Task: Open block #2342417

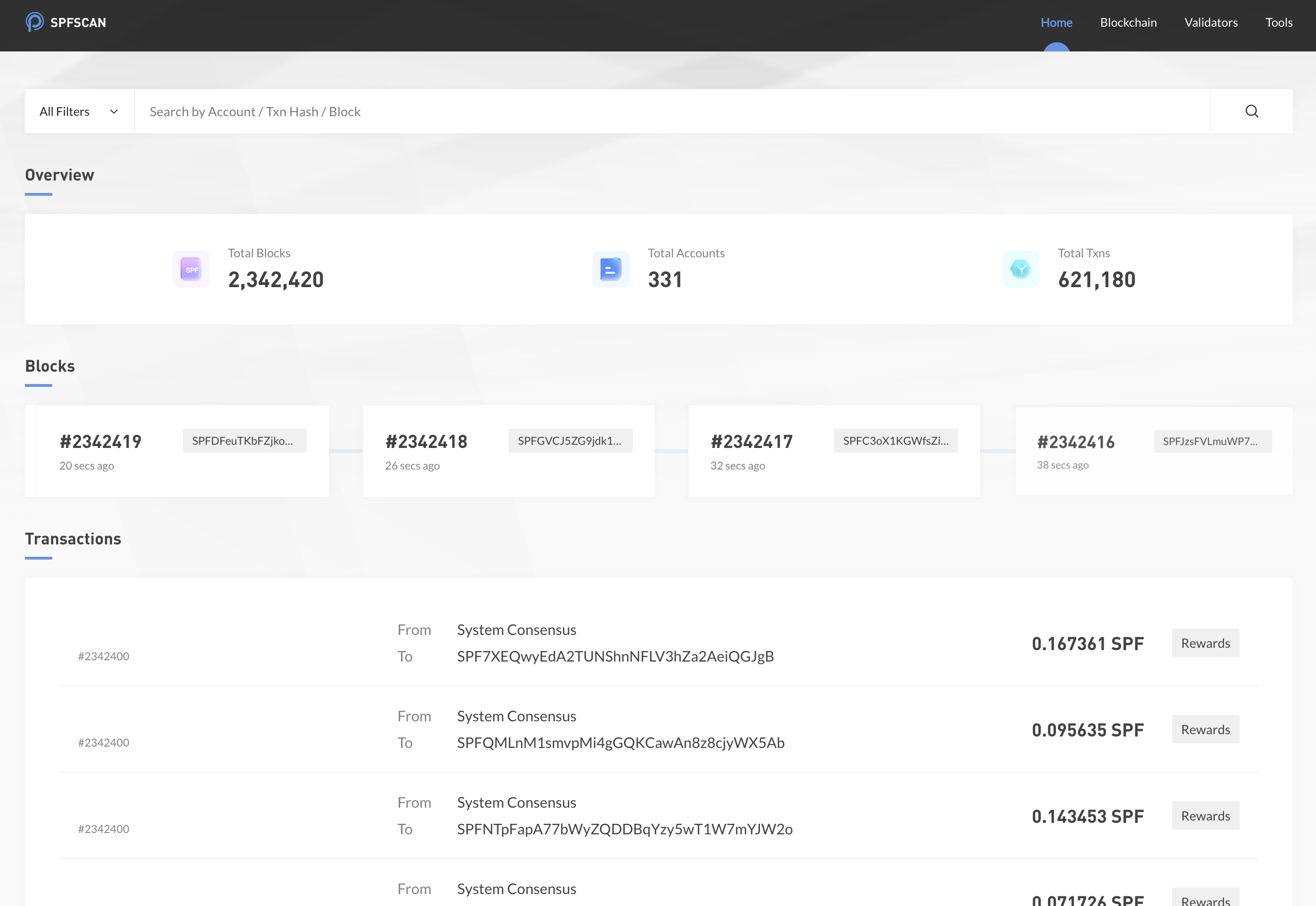Action: pyautogui.click(x=752, y=442)
